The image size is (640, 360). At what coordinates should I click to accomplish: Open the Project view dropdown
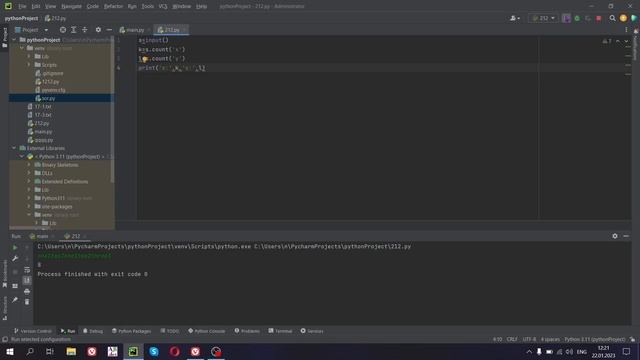[31, 30]
